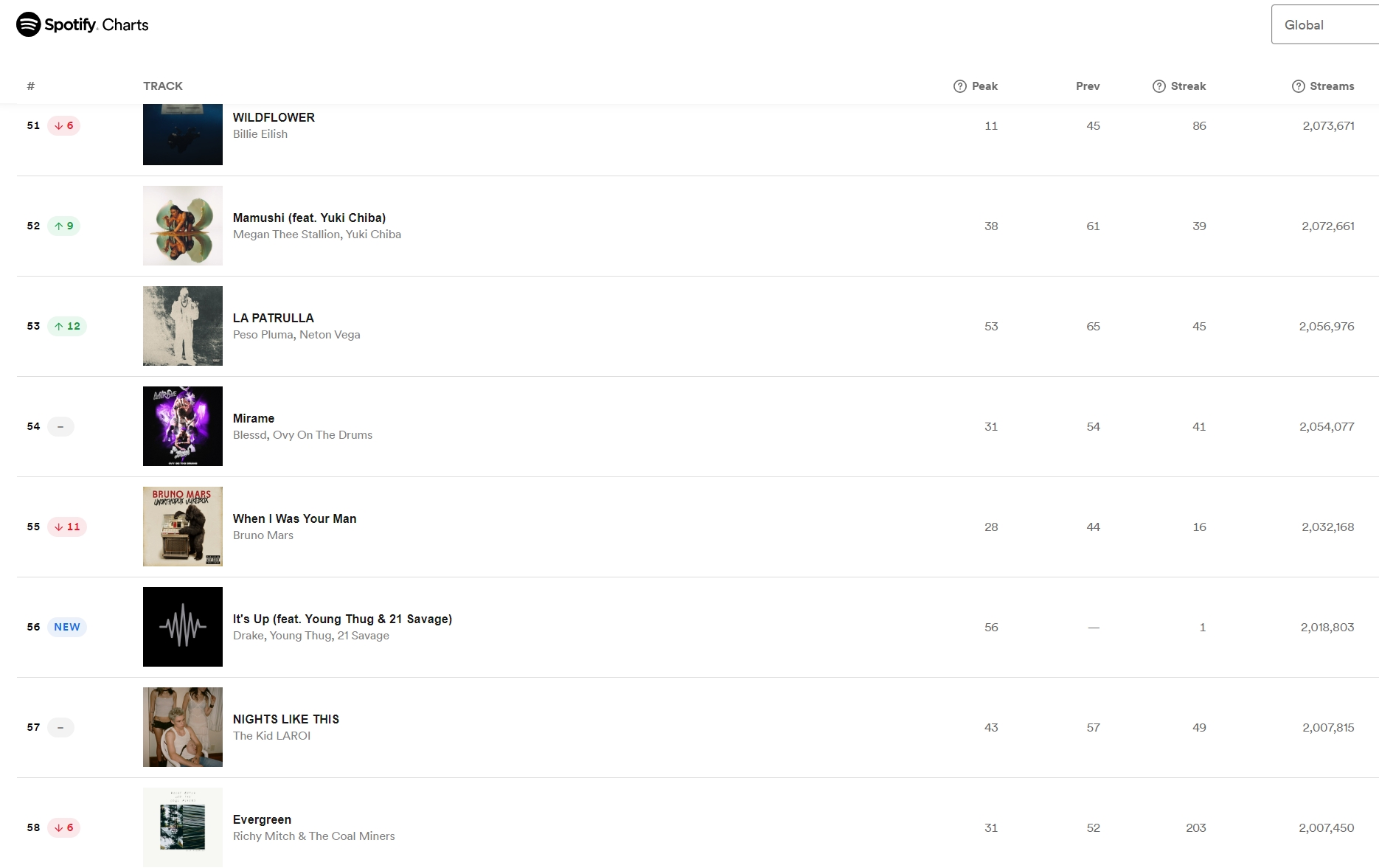Open the Global region dropdown
The height and width of the screenshot is (868, 1379).
coord(1324,24)
